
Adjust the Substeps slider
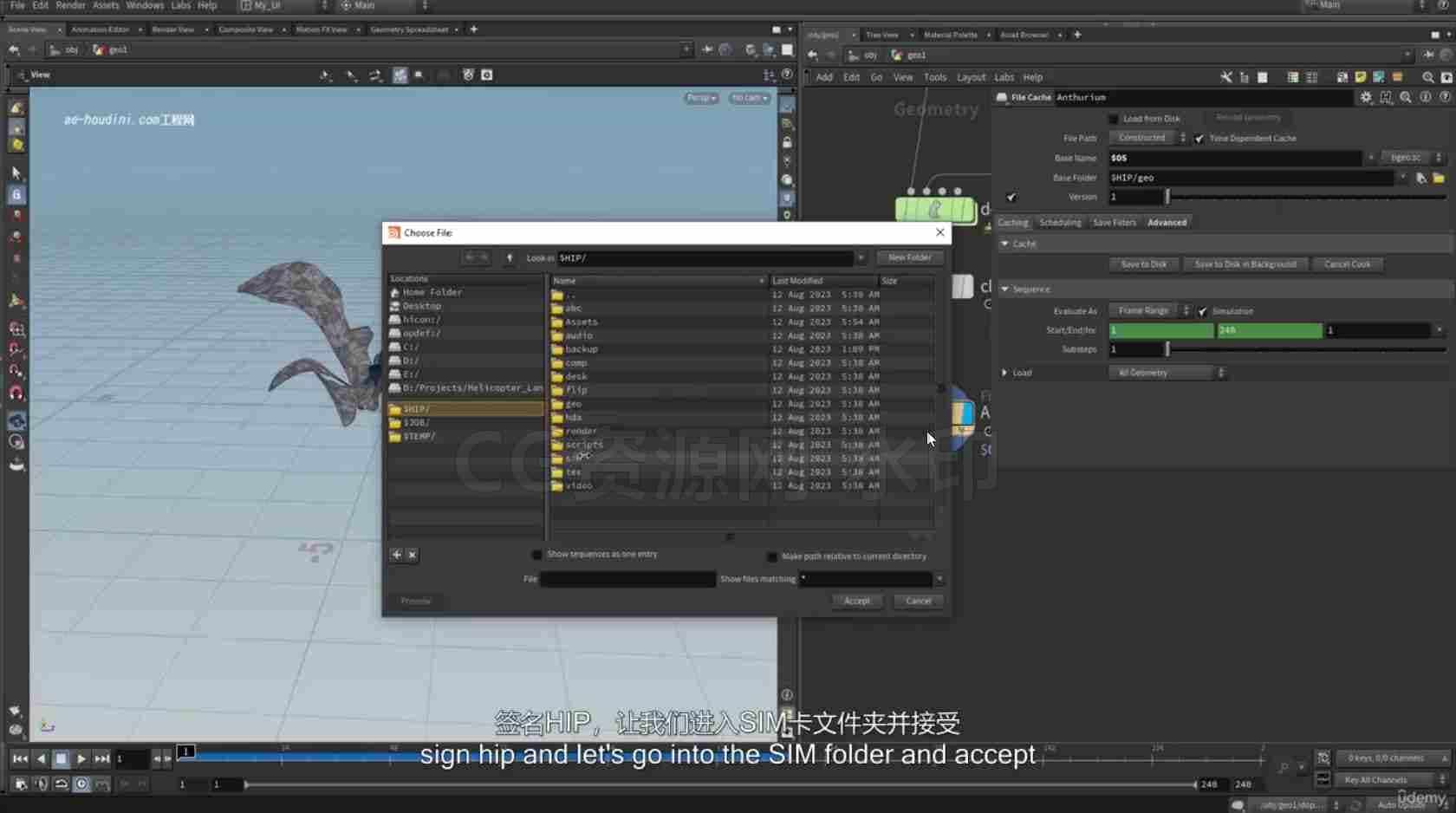(x=1307, y=349)
